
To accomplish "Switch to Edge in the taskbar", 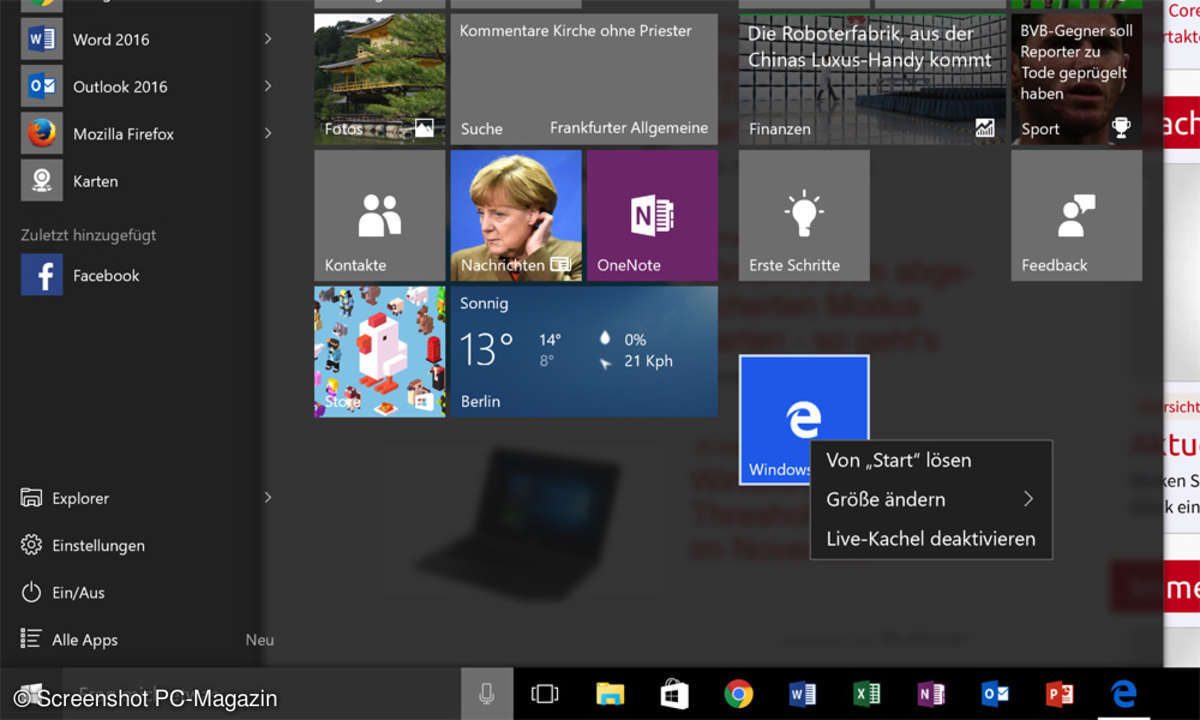I will point(1124,693).
